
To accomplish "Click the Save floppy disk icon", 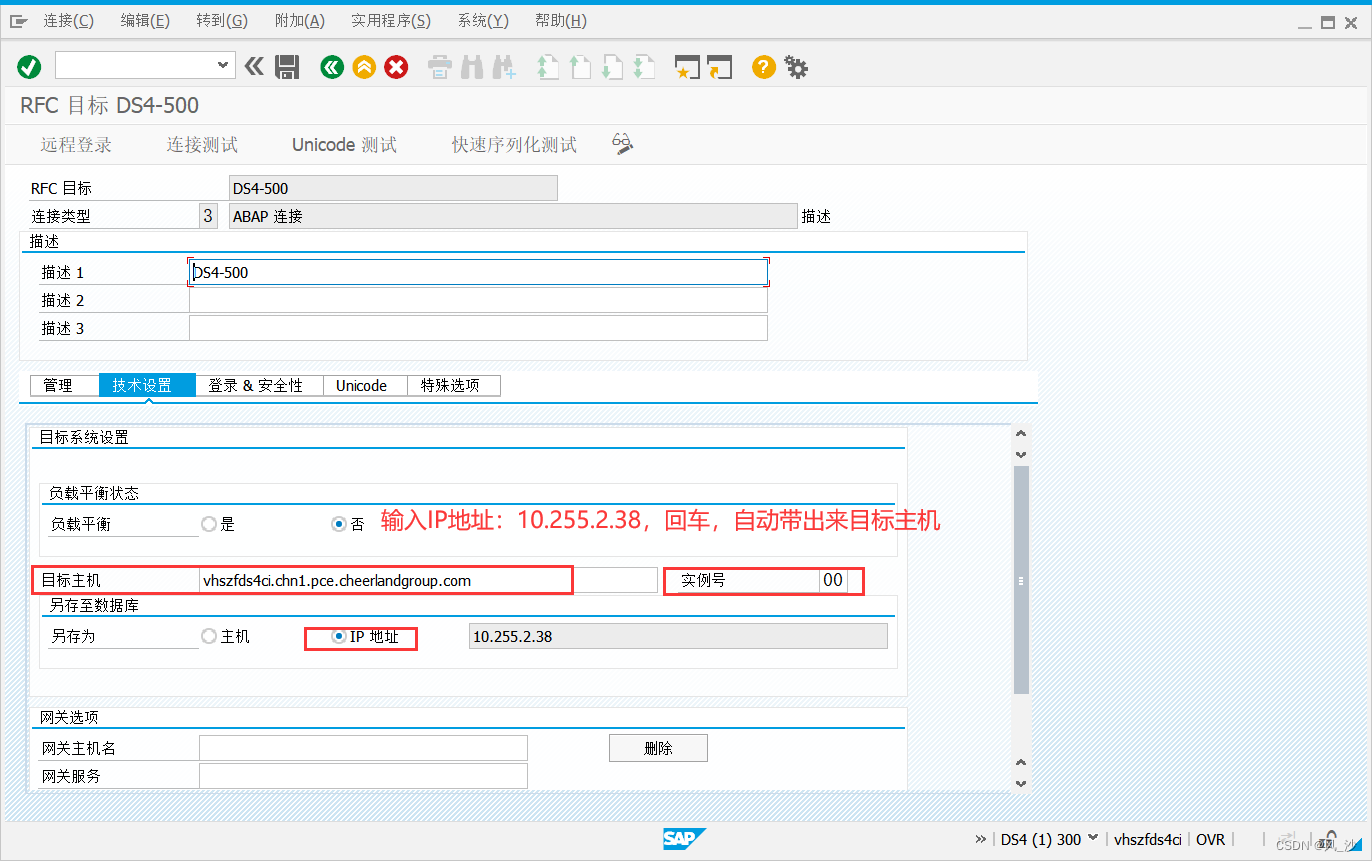I will tap(287, 67).
